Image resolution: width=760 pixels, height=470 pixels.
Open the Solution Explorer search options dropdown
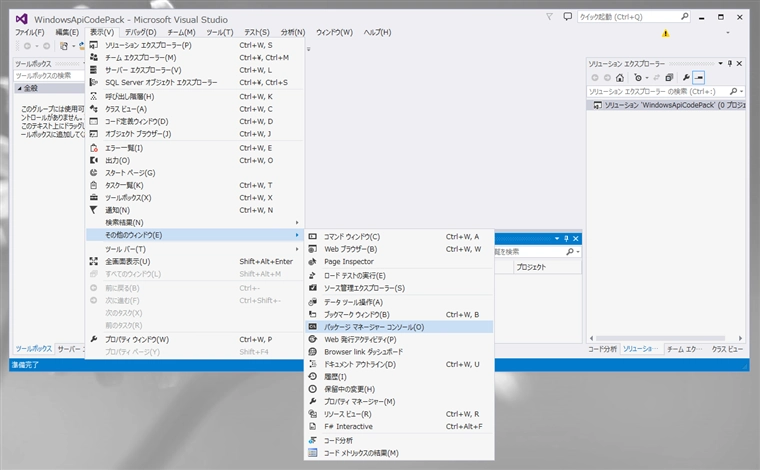742,91
